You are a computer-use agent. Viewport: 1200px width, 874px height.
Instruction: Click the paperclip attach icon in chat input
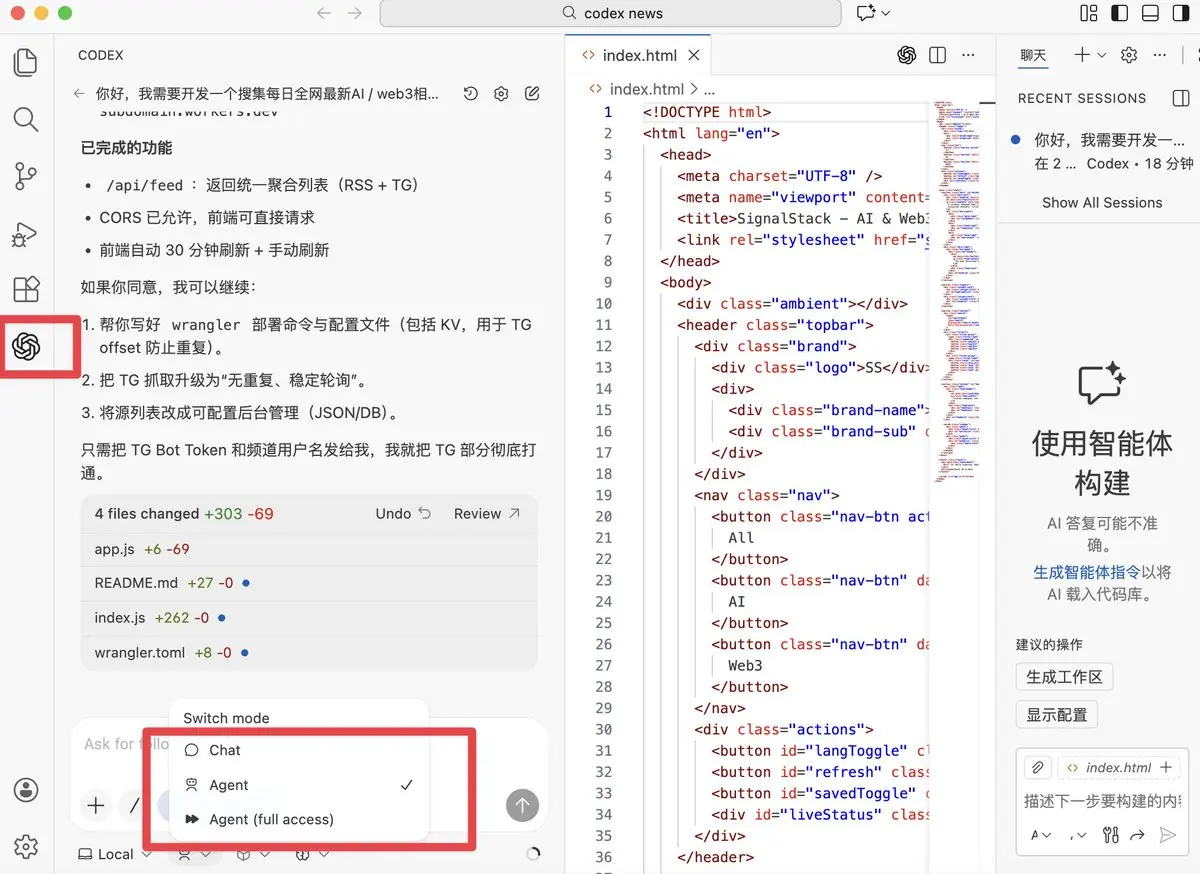click(x=1037, y=767)
